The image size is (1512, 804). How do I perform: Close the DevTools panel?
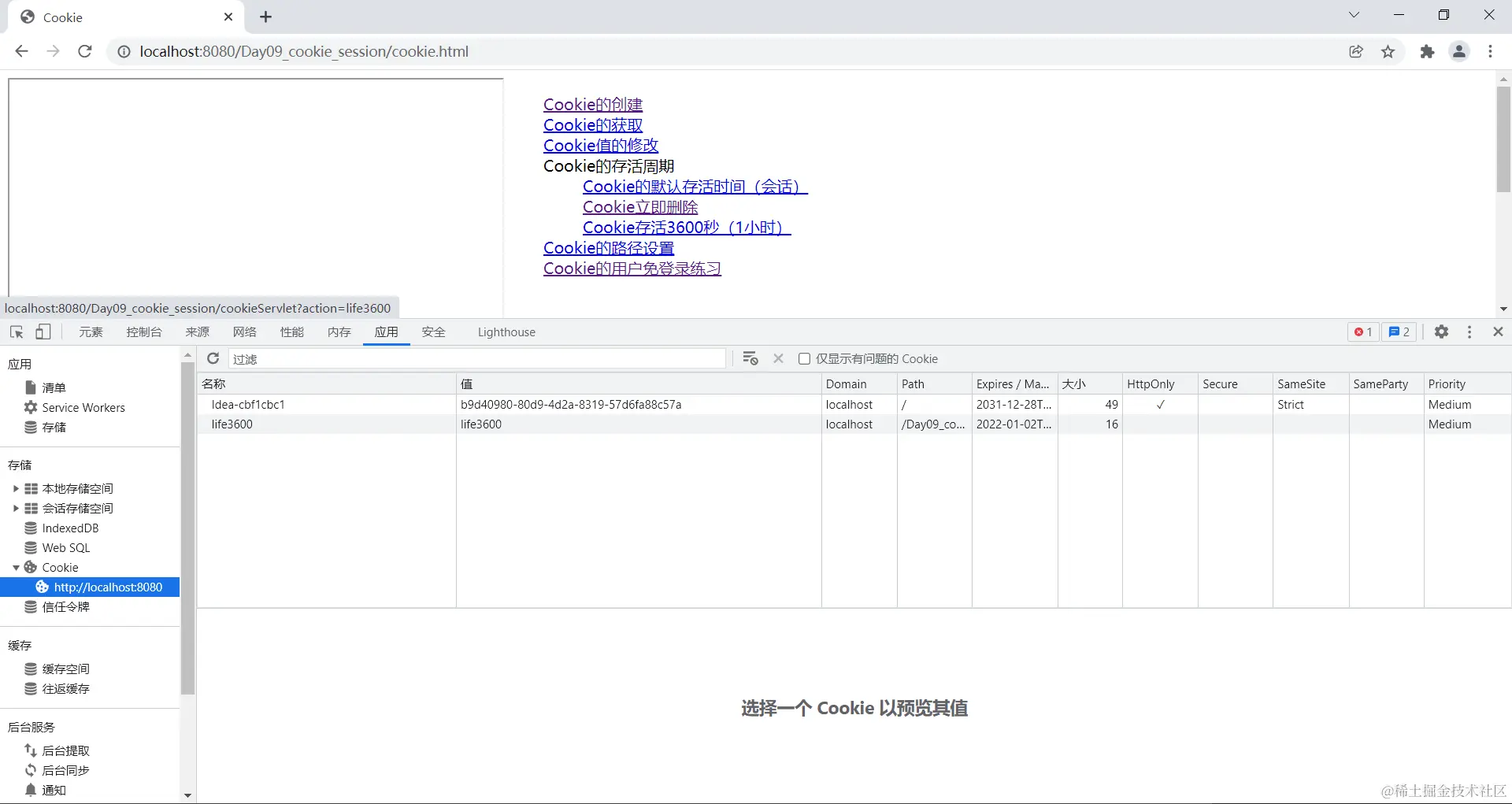(x=1499, y=332)
